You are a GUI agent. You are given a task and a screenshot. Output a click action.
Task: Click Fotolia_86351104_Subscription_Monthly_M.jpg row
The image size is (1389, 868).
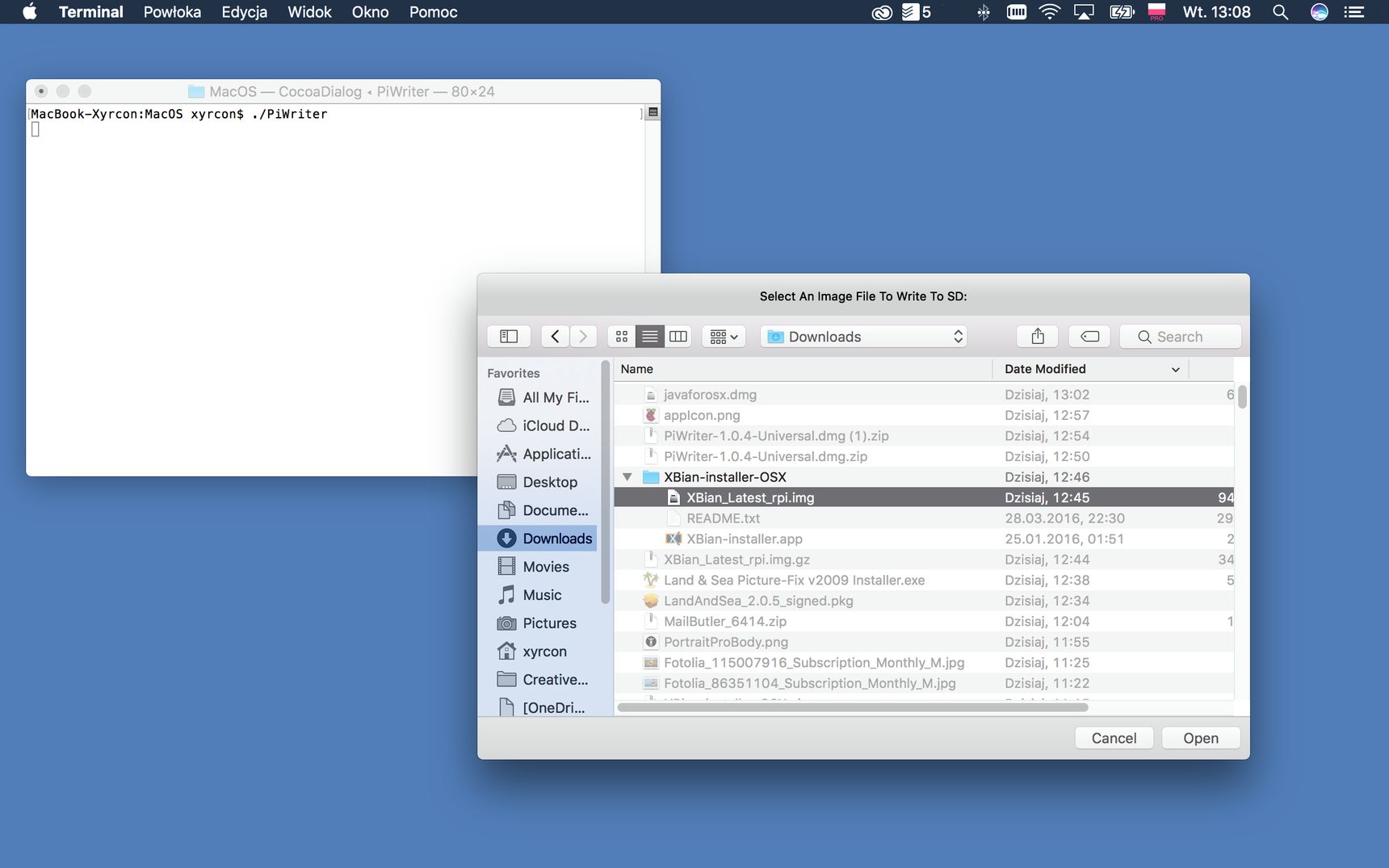(924, 683)
